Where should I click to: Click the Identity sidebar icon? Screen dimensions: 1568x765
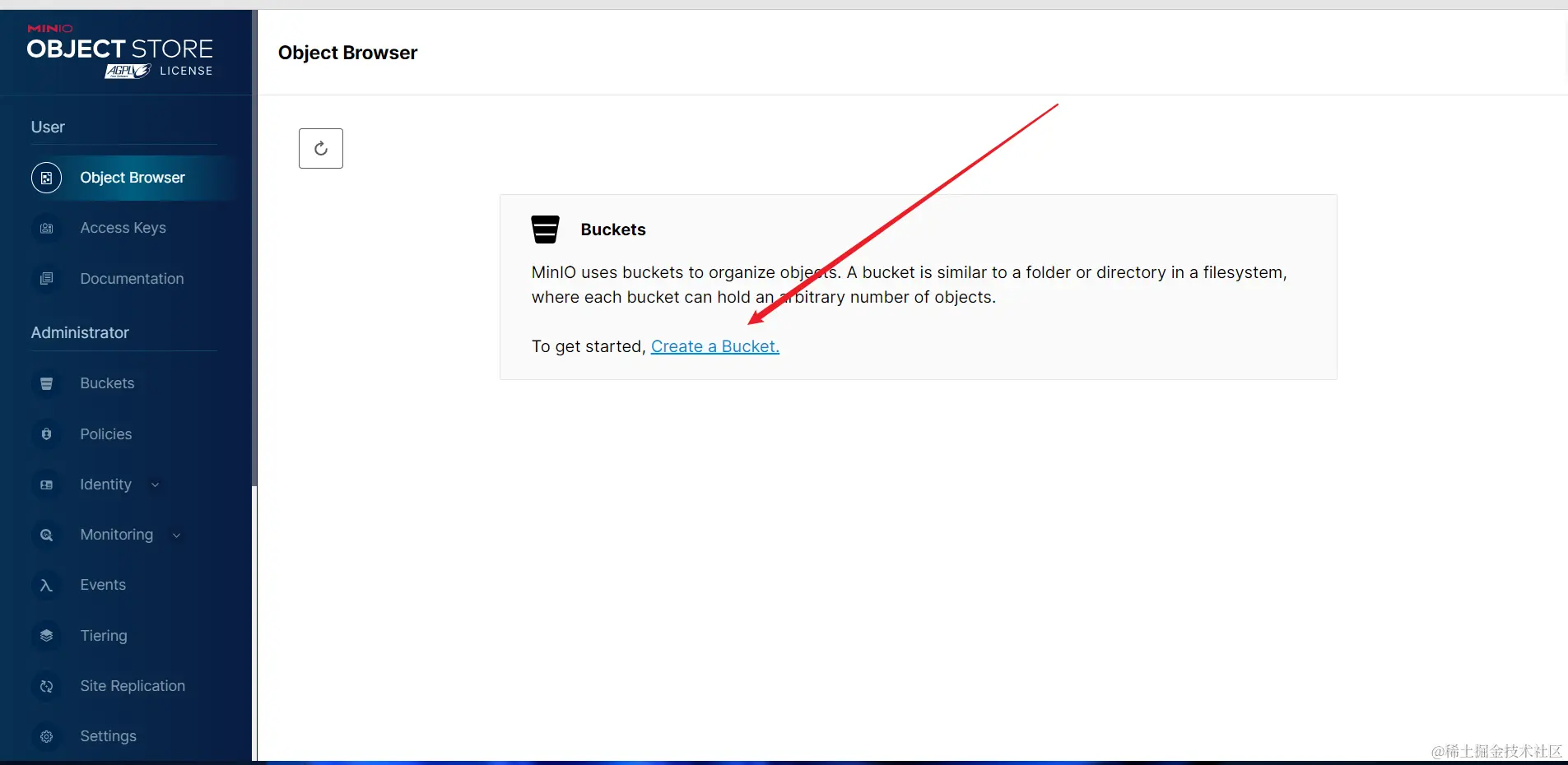point(47,484)
